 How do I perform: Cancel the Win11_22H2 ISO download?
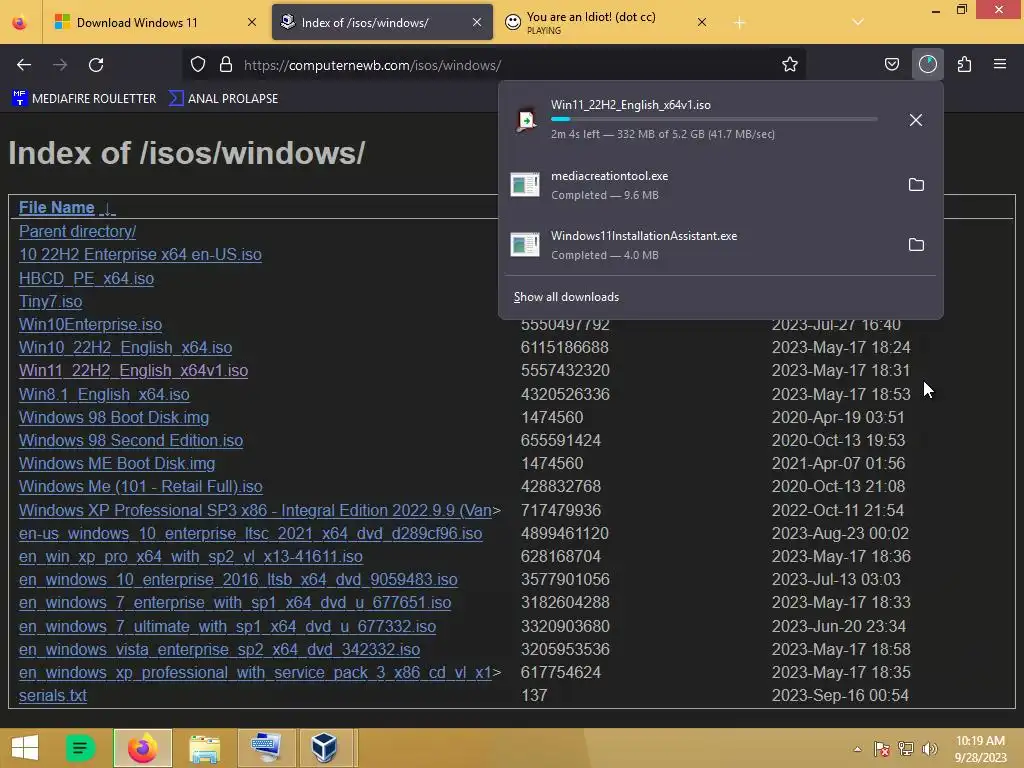click(916, 120)
